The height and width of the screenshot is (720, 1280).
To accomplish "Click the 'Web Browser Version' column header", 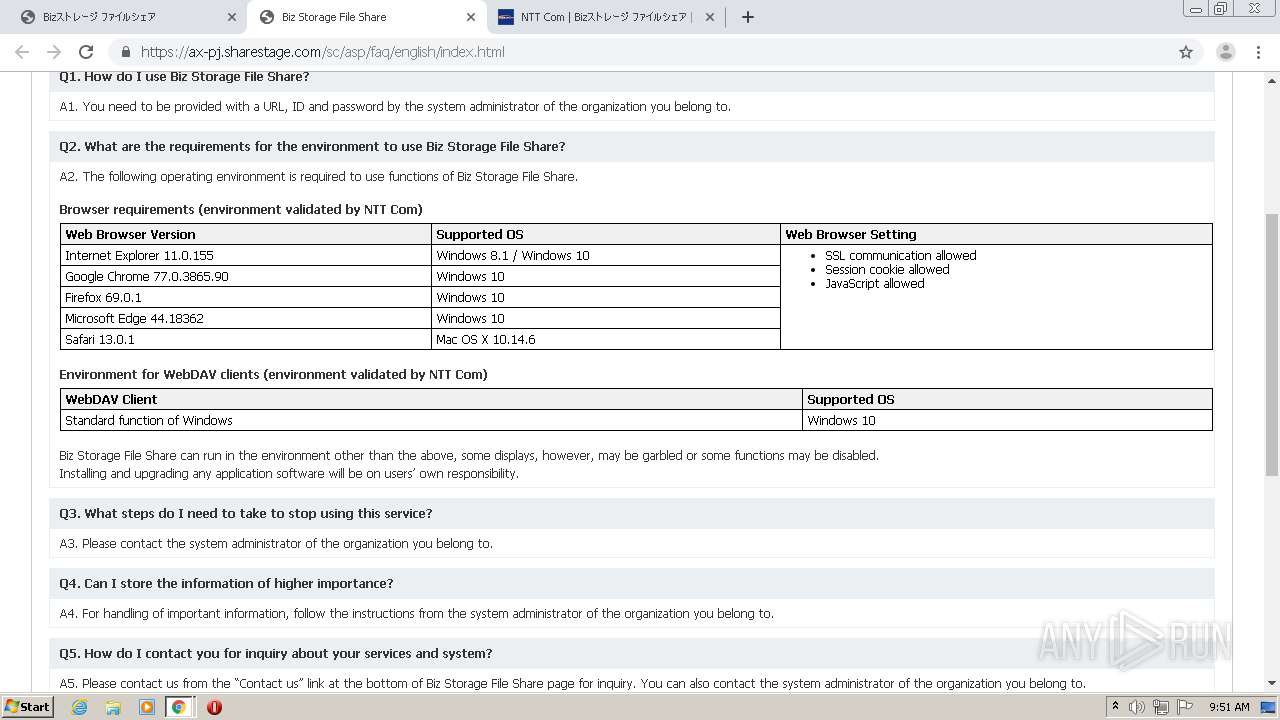I will coord(246,235).
